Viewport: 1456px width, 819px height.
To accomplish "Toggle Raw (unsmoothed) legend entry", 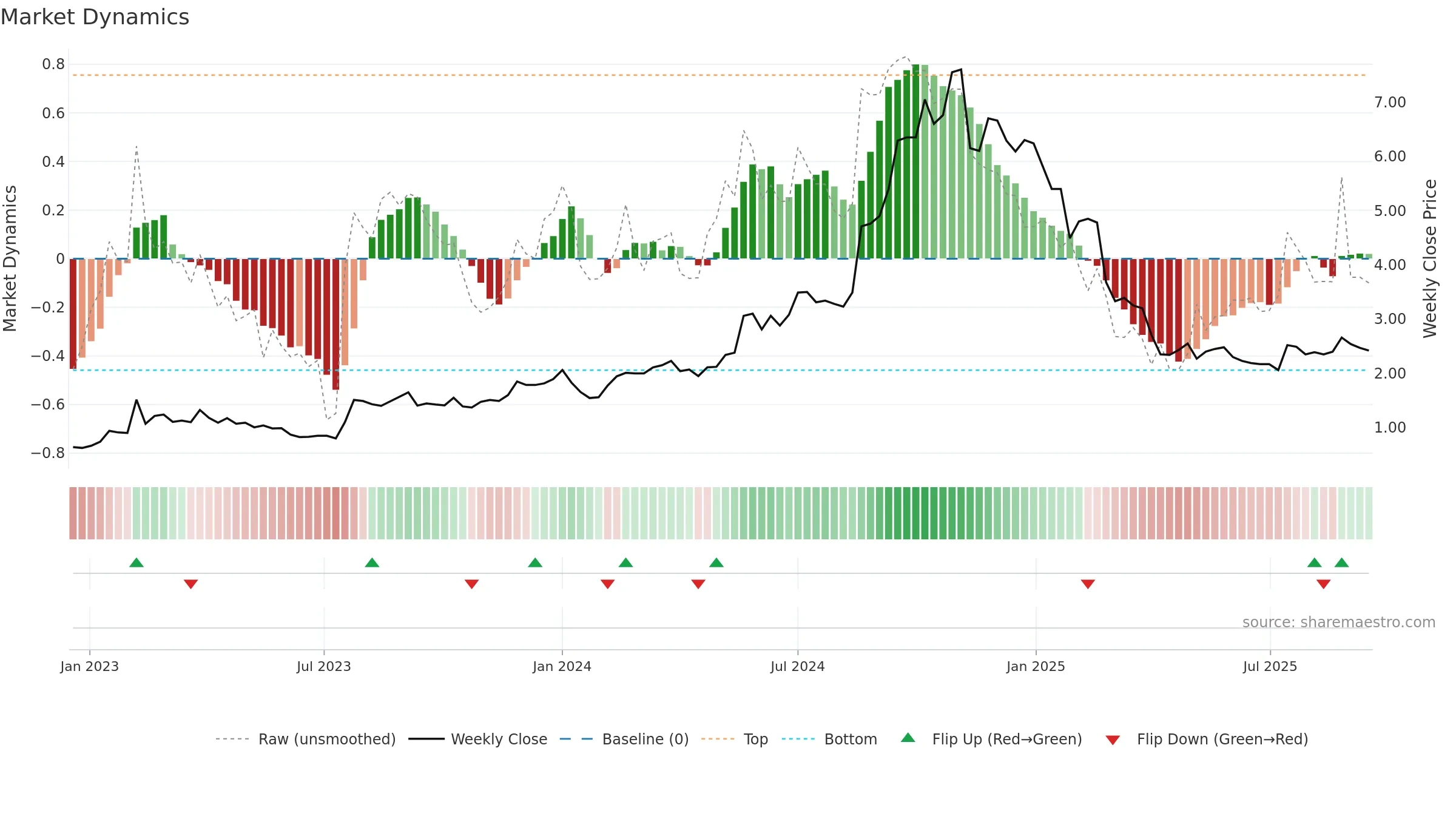I will tap(305, 739).
